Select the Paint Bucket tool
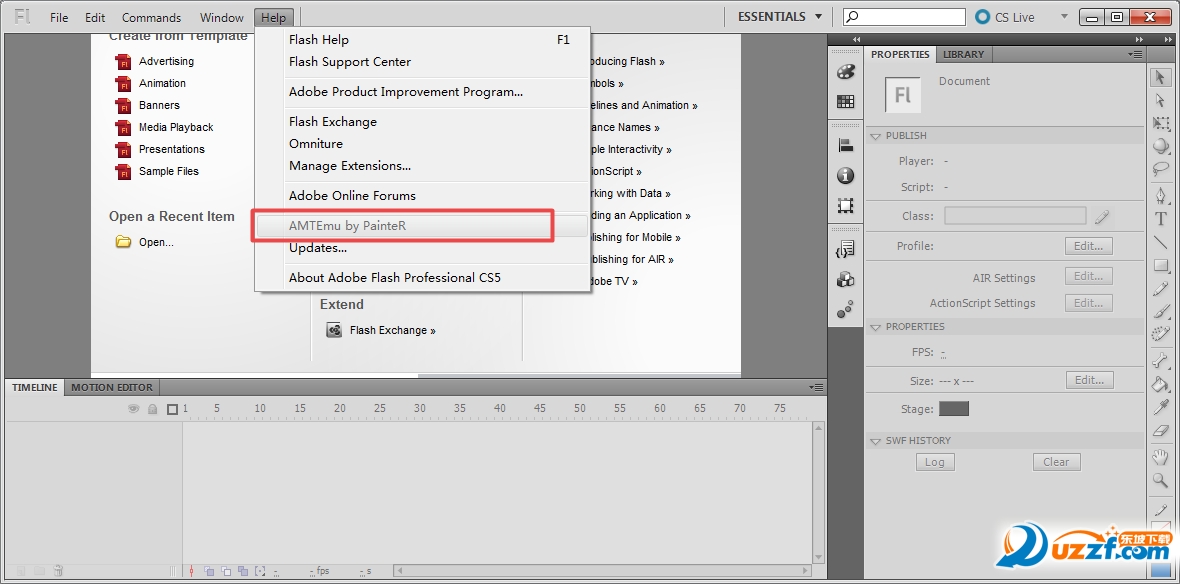This screenshot has height=584, width=1180. tap(1160, 385)
